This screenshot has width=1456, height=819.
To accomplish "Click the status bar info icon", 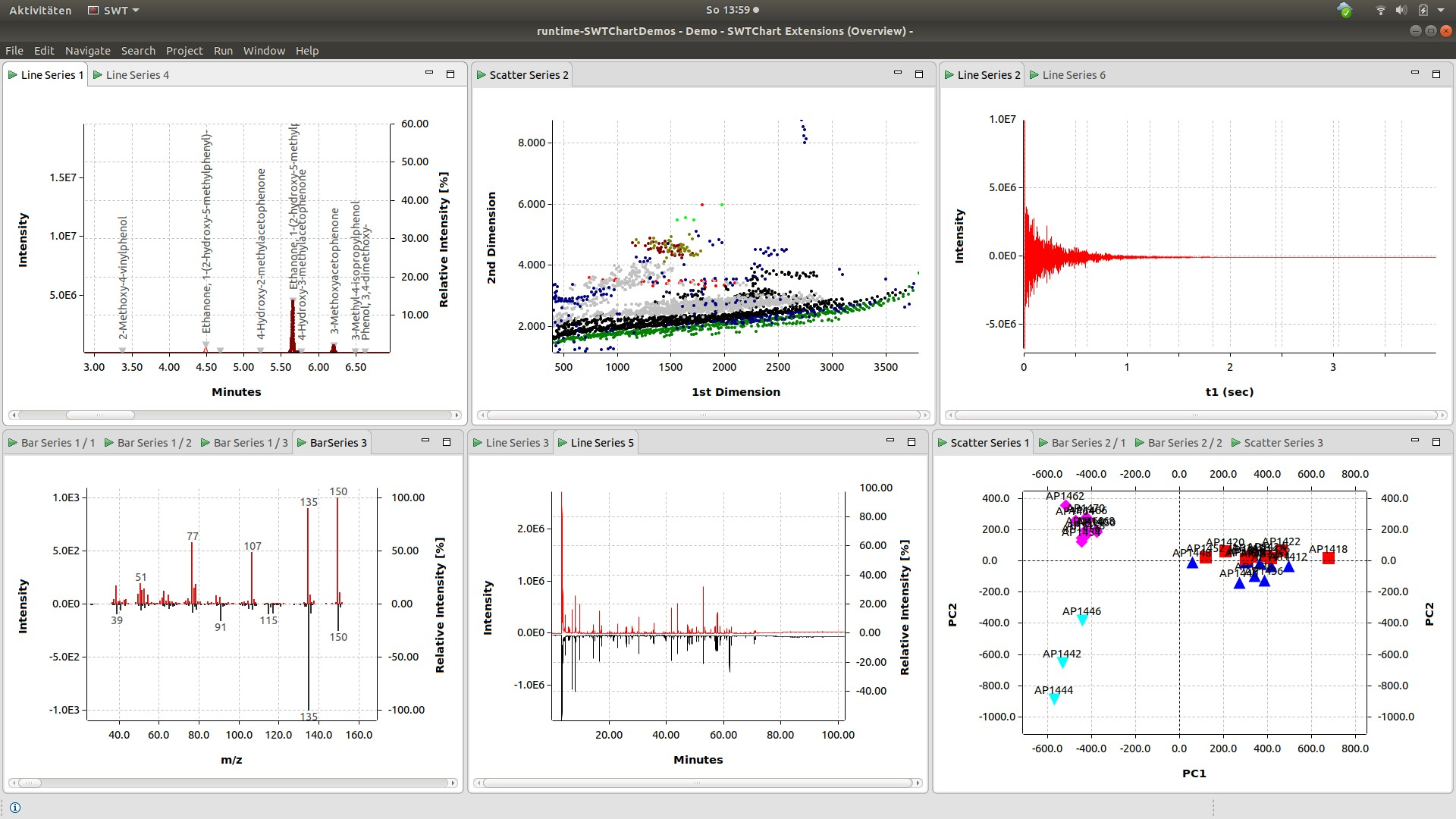I will 15,808.
